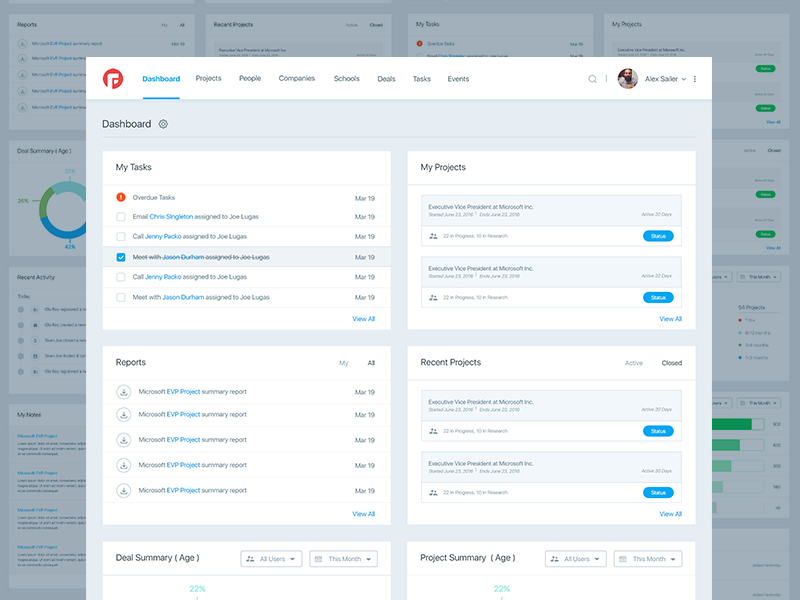This screenshot has height=600, width=800.
Task: Click the red app logo icon
Action: click(x=113, y=78)
